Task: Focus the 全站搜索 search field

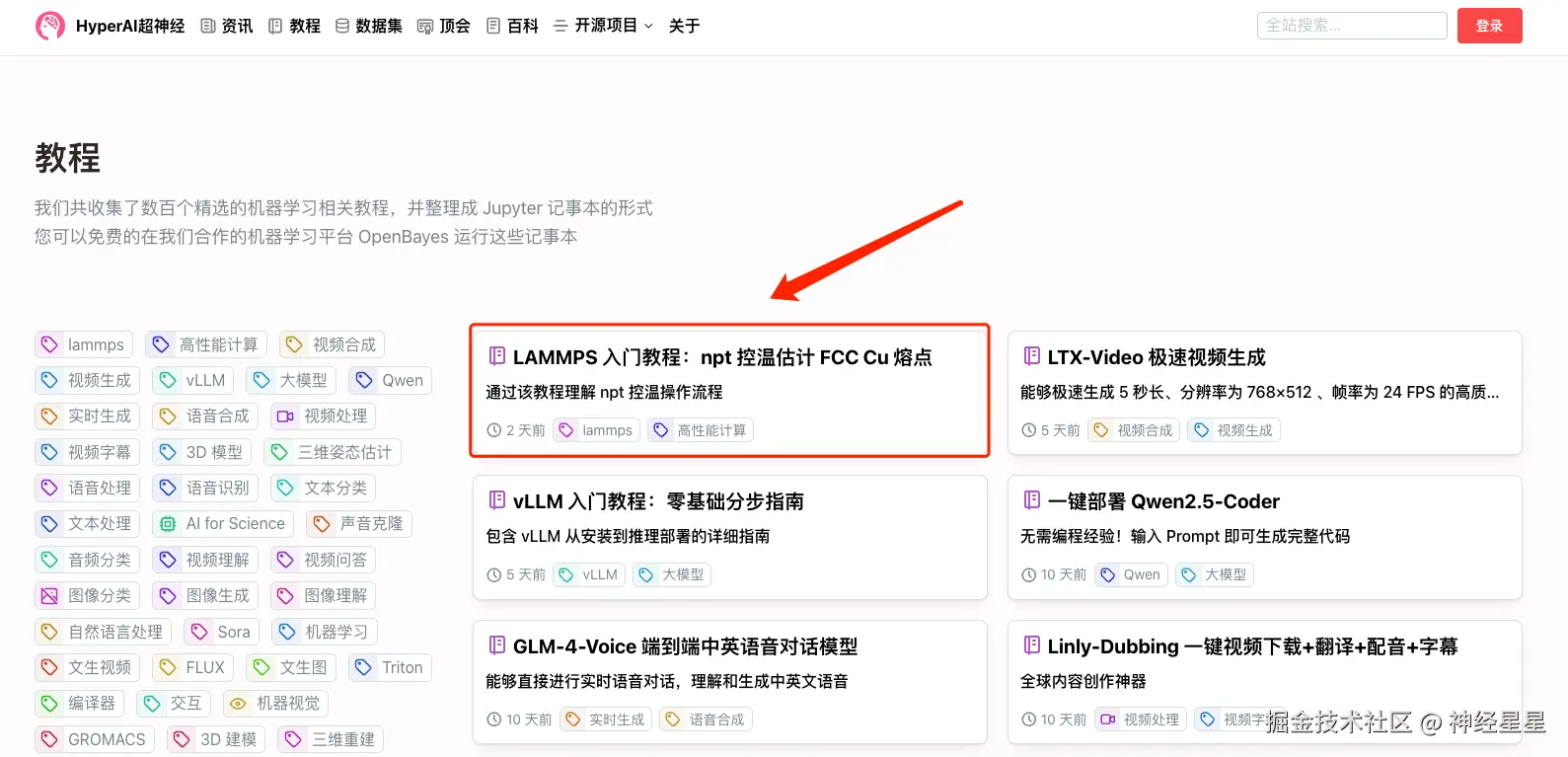Action: click(1352, 26)
